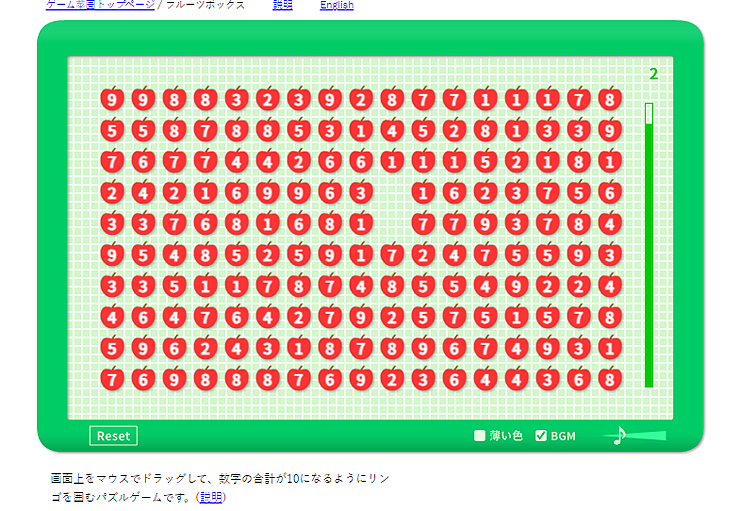Enable the 薄い色 light color checkbox
Image resolution: width=740 pixels, height=511 pixels.
pyautogui.click(x=479, y=436)
